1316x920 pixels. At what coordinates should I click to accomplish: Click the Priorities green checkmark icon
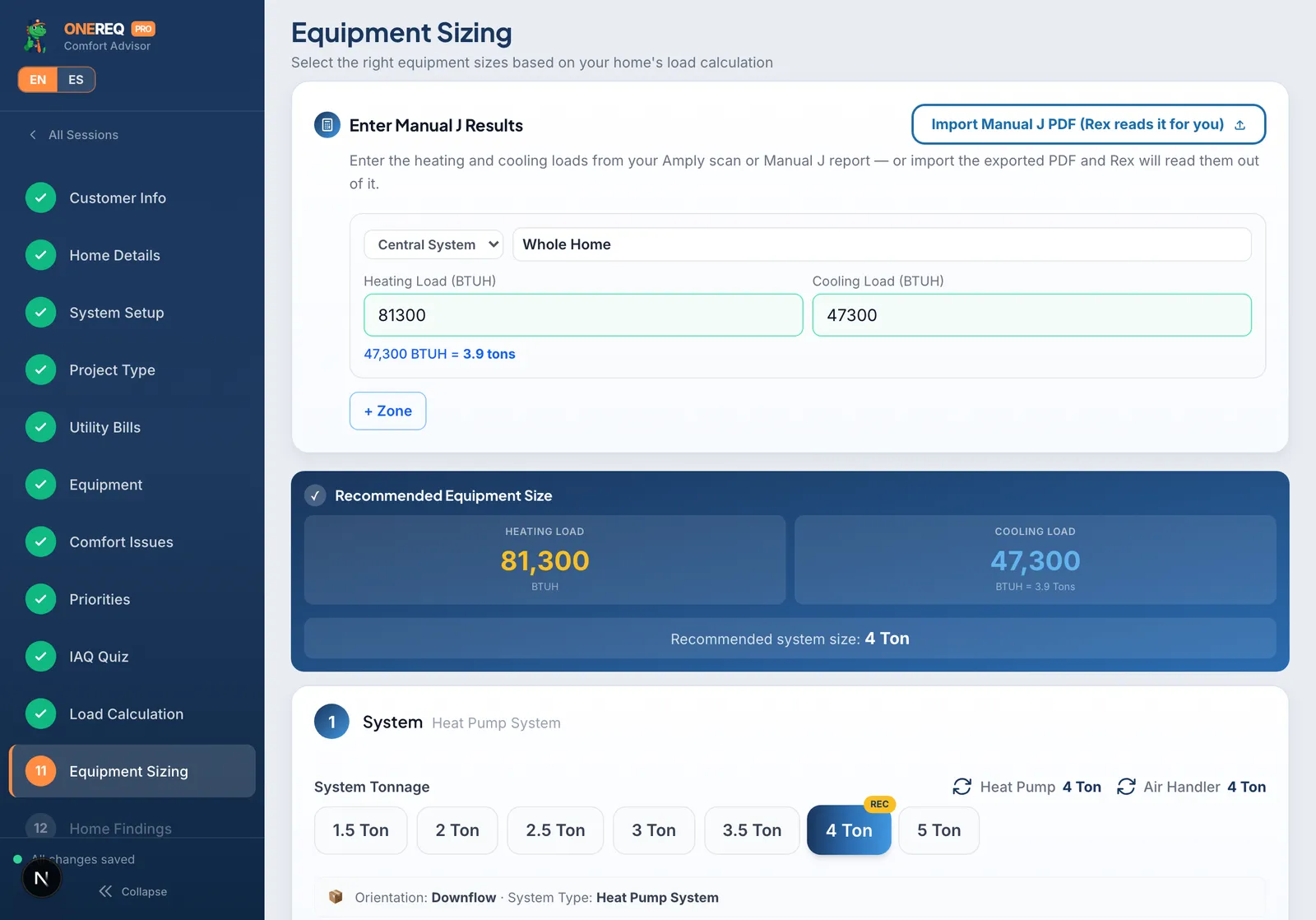click(41, 599)
